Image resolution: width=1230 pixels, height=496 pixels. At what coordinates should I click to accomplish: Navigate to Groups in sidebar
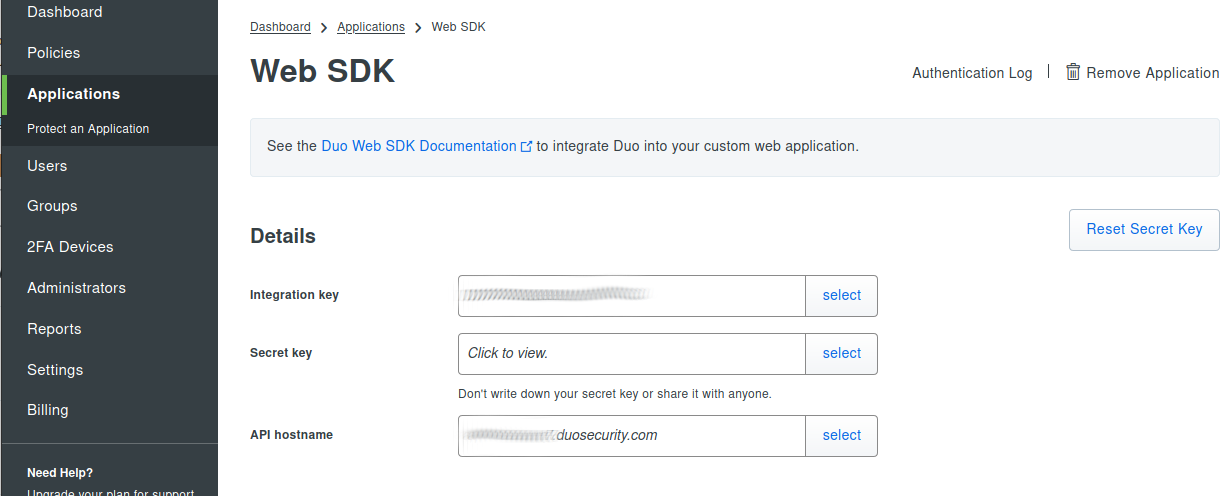click(x=52, y=206)
